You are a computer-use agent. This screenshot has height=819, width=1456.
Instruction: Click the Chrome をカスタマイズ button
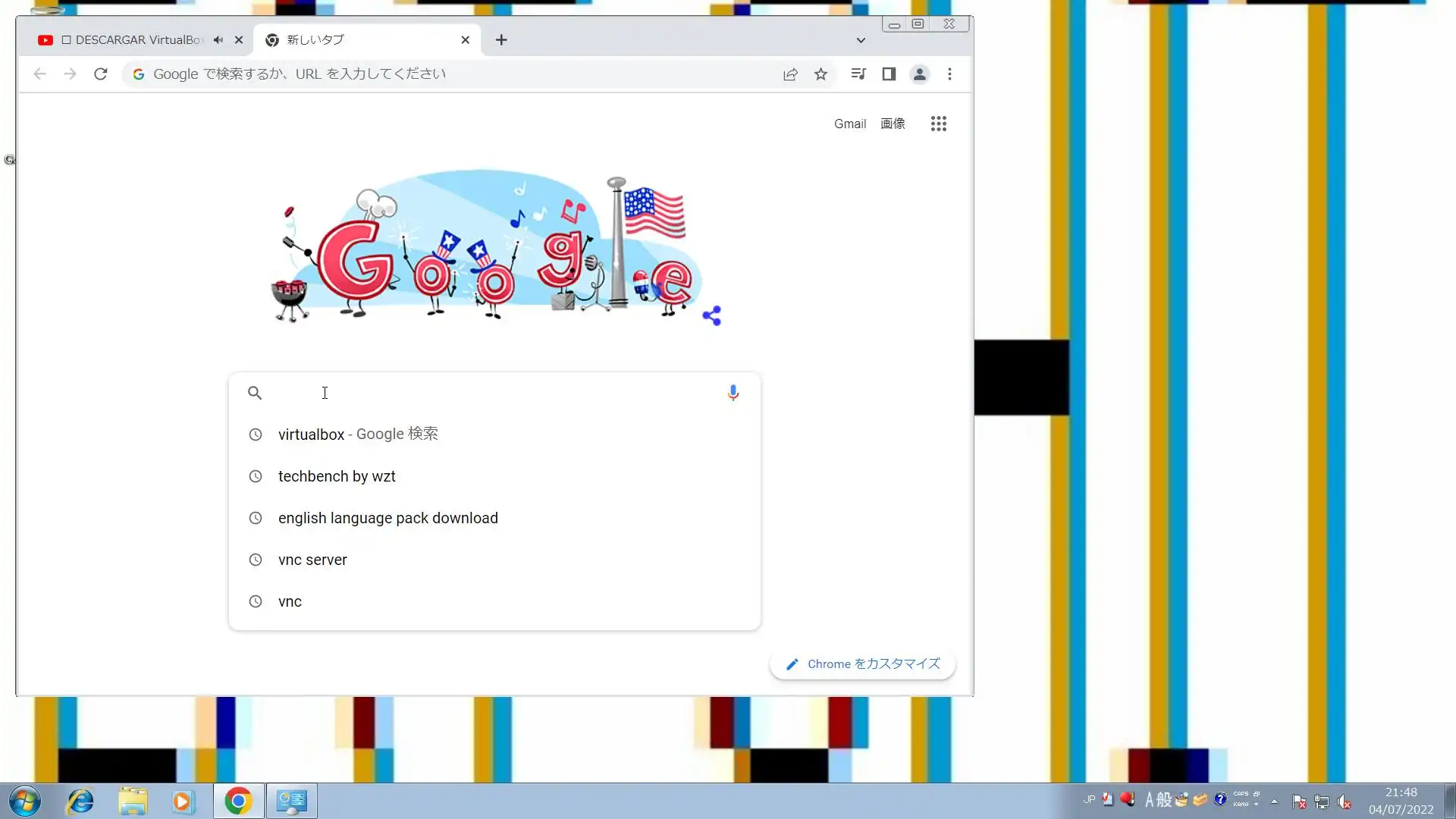(862, 664)
